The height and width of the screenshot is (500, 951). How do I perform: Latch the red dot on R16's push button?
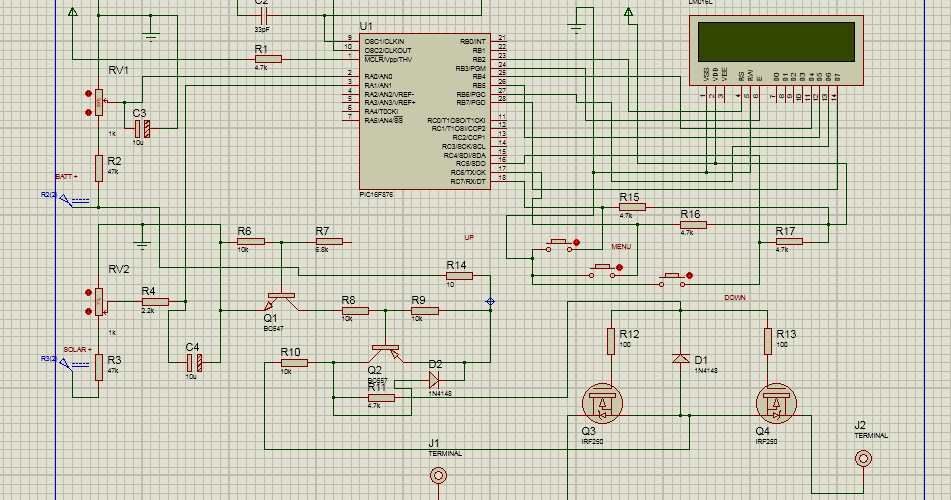click(x=619, y=267)
